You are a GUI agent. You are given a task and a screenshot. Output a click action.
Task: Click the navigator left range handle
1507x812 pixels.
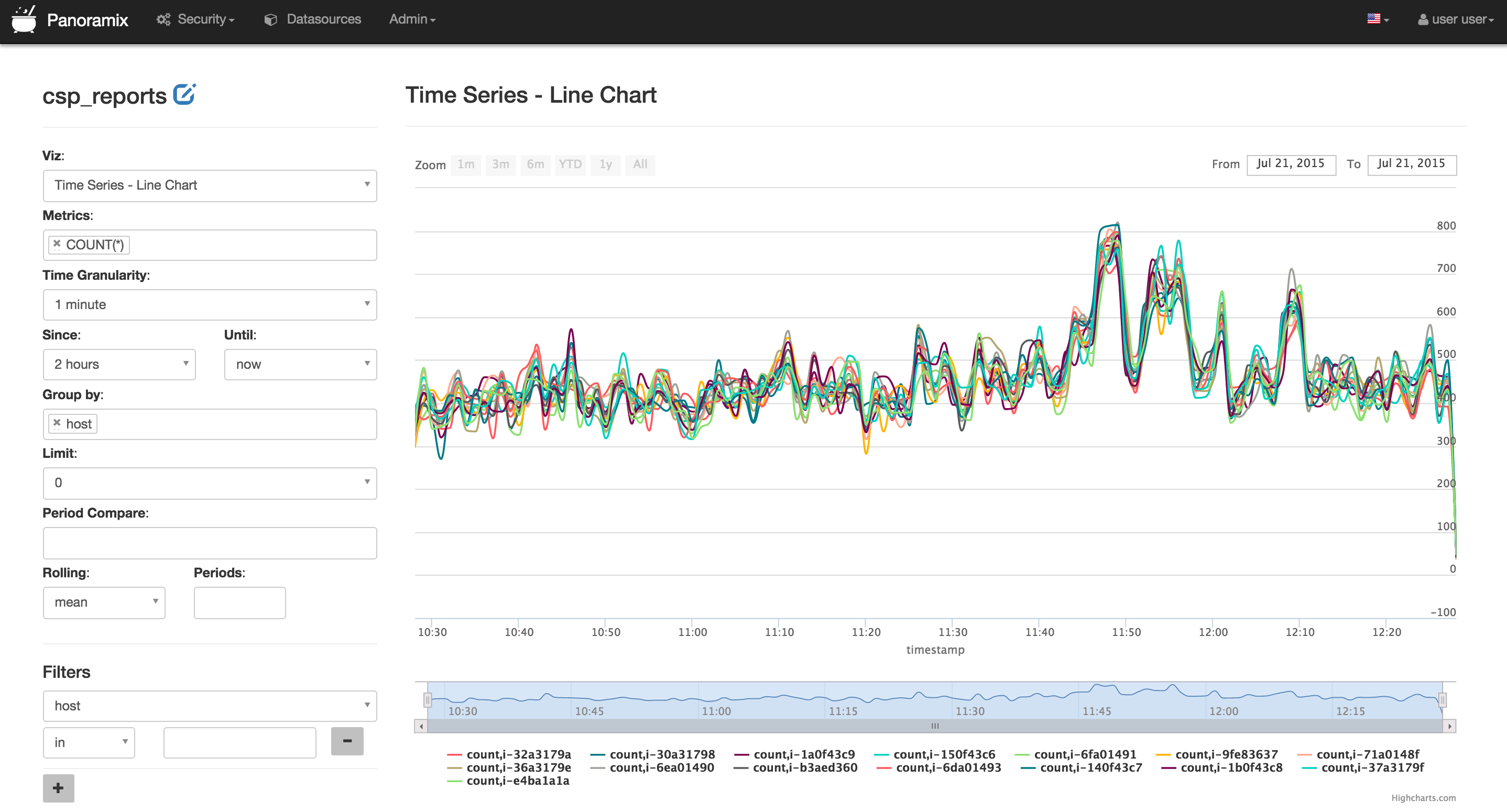pyautogui.click(x=428, y=700)
